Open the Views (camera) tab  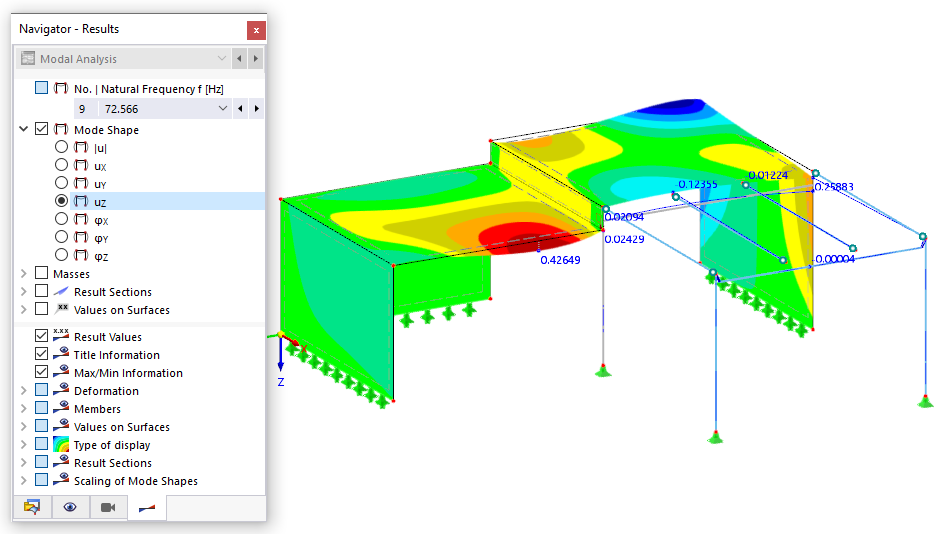tap(108, 507)
